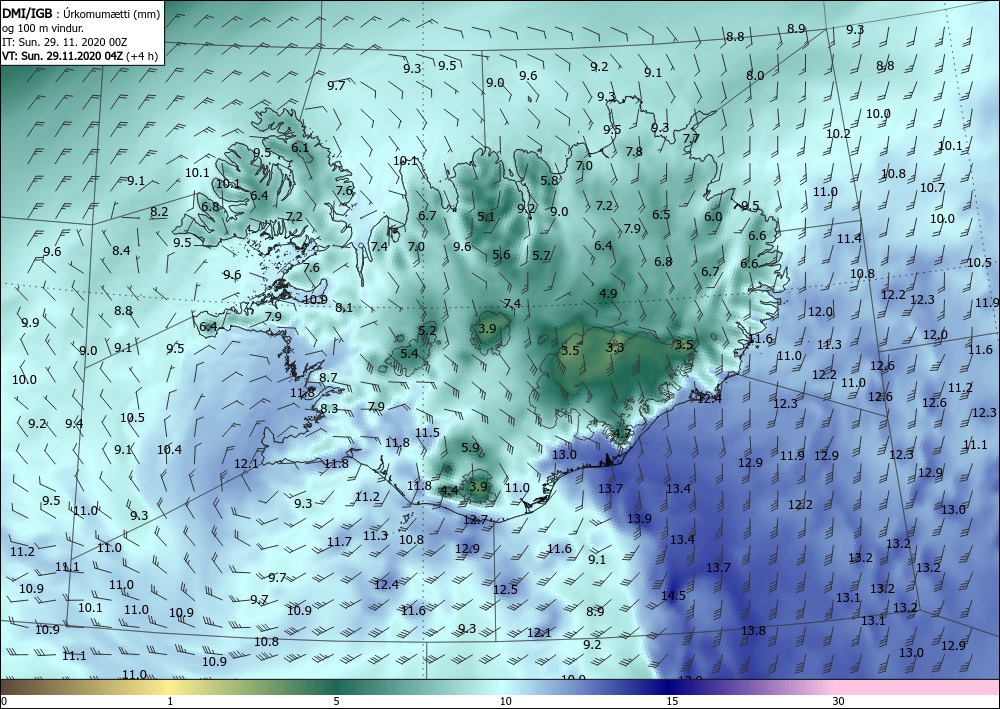The image size is (1000, 709).
Task: Click the colour scale bar at the bottom
Action: 500,687
